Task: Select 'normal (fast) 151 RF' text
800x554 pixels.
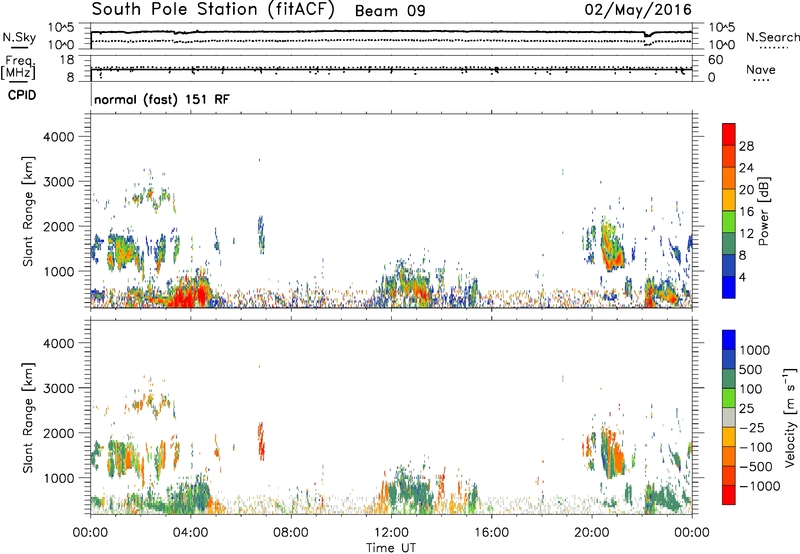Action: [x=162, y=99]
